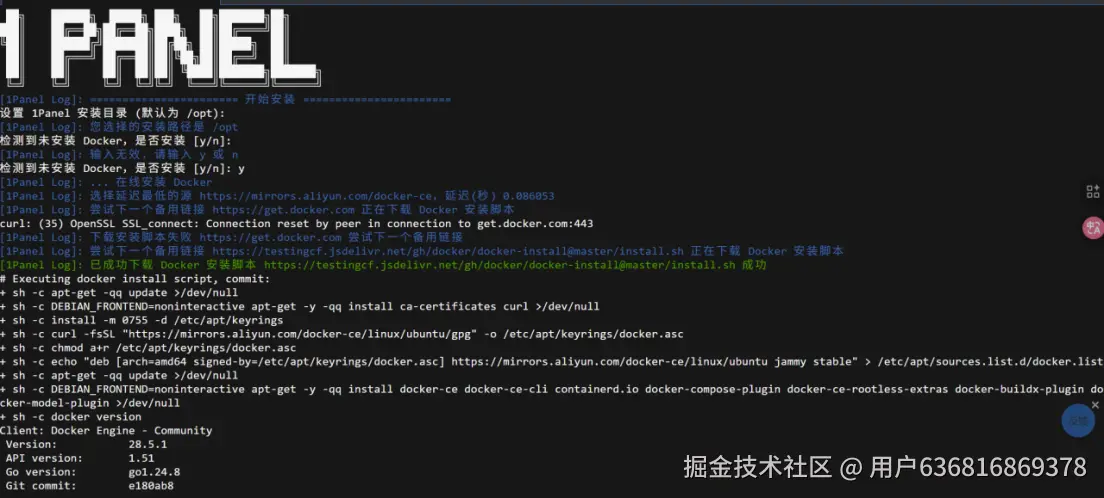Click API version value "1.51"
Screen dimensions: 1104x498
[x=142, y=458]
